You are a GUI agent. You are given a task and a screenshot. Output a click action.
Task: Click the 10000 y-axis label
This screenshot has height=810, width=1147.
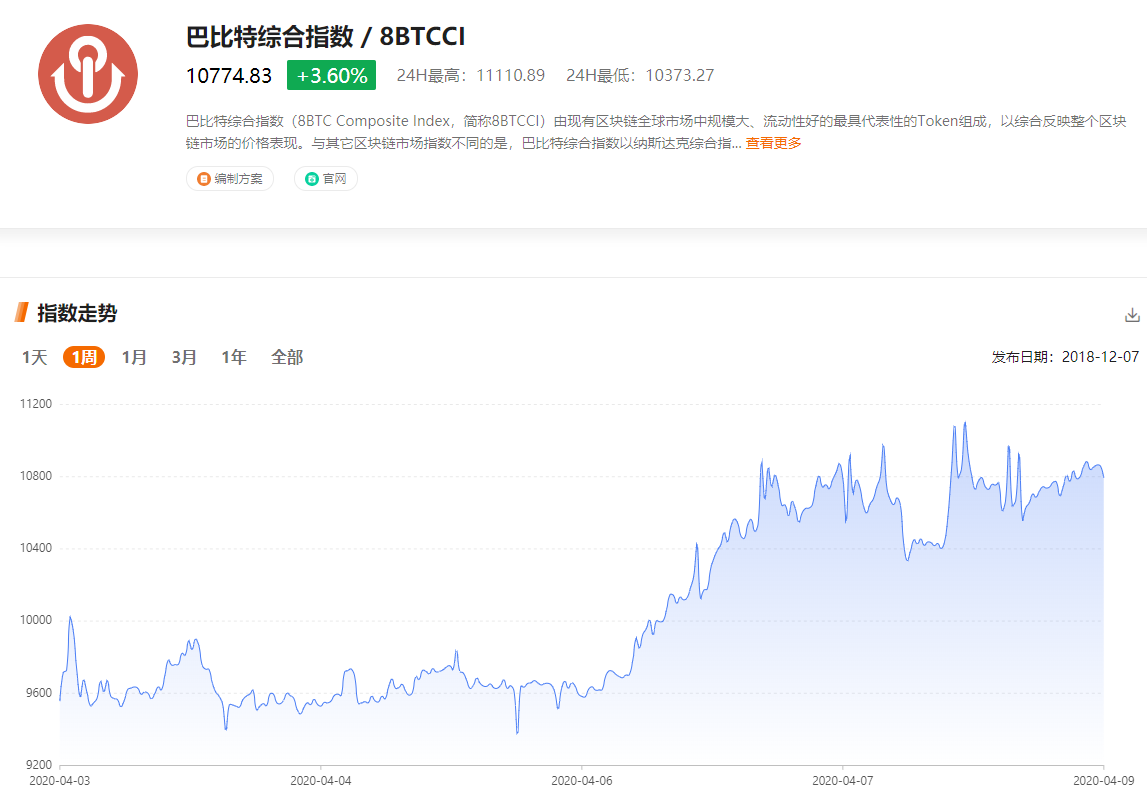coord(36,620)
